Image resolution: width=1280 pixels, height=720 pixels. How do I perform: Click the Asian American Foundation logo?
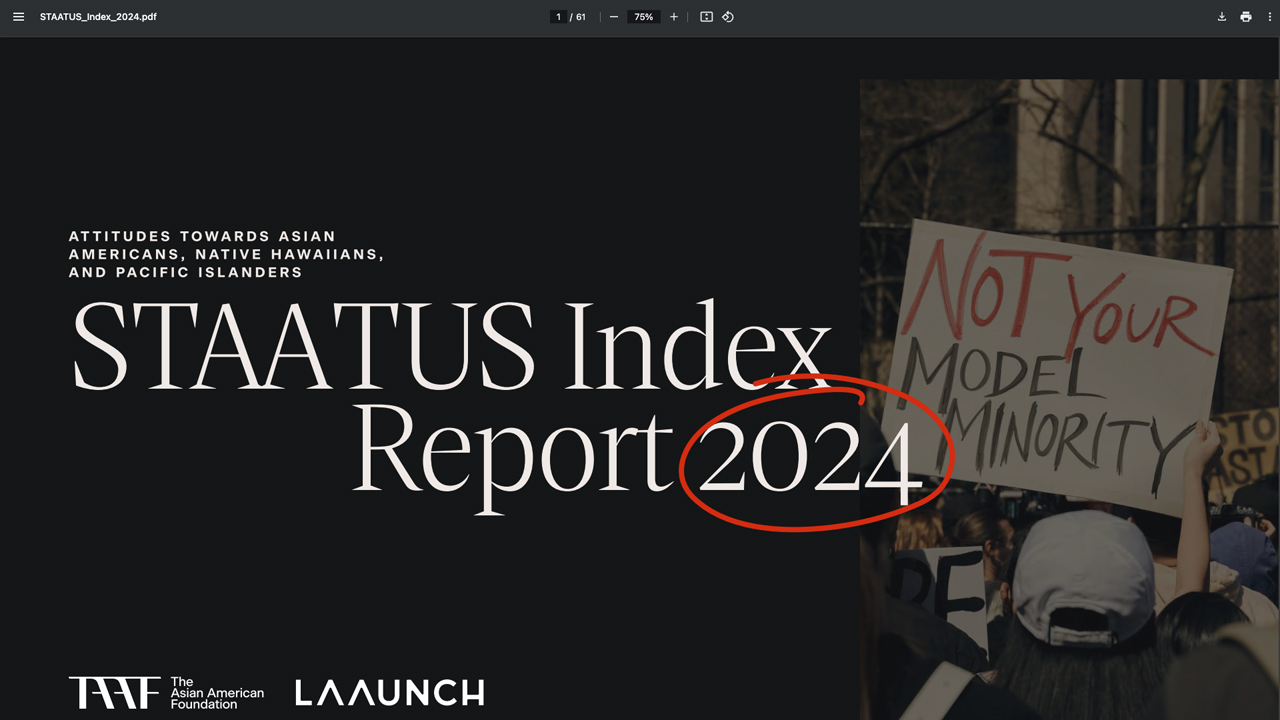tap(166, 693)
